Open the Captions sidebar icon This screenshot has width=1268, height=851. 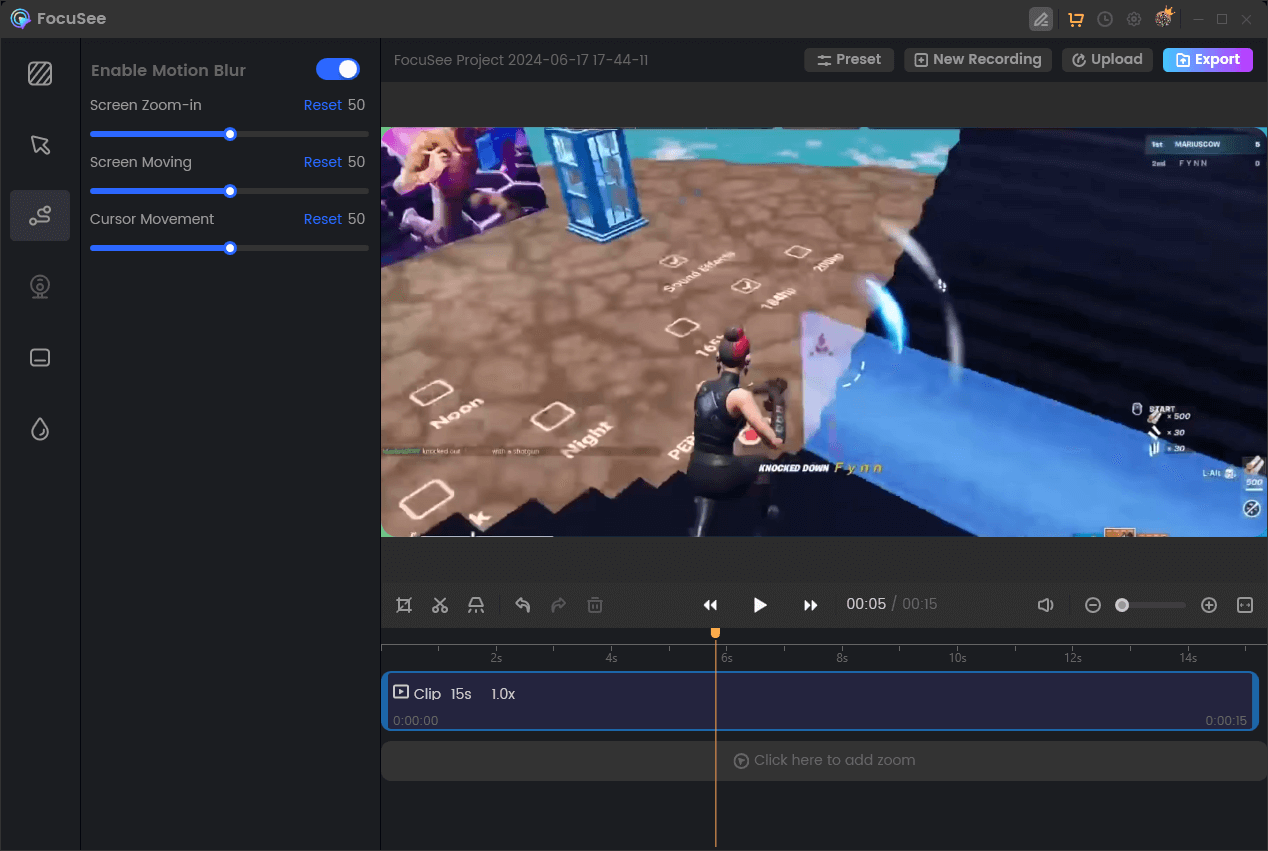(x=40, y=358)
